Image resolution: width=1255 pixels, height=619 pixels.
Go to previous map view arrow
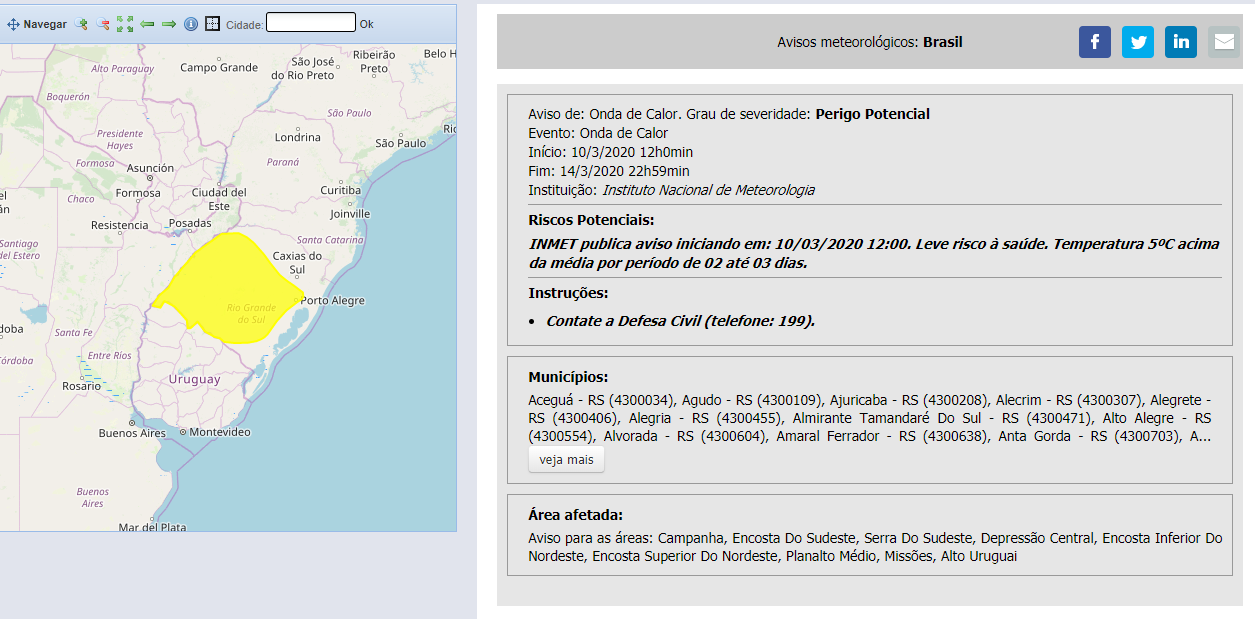147,24
